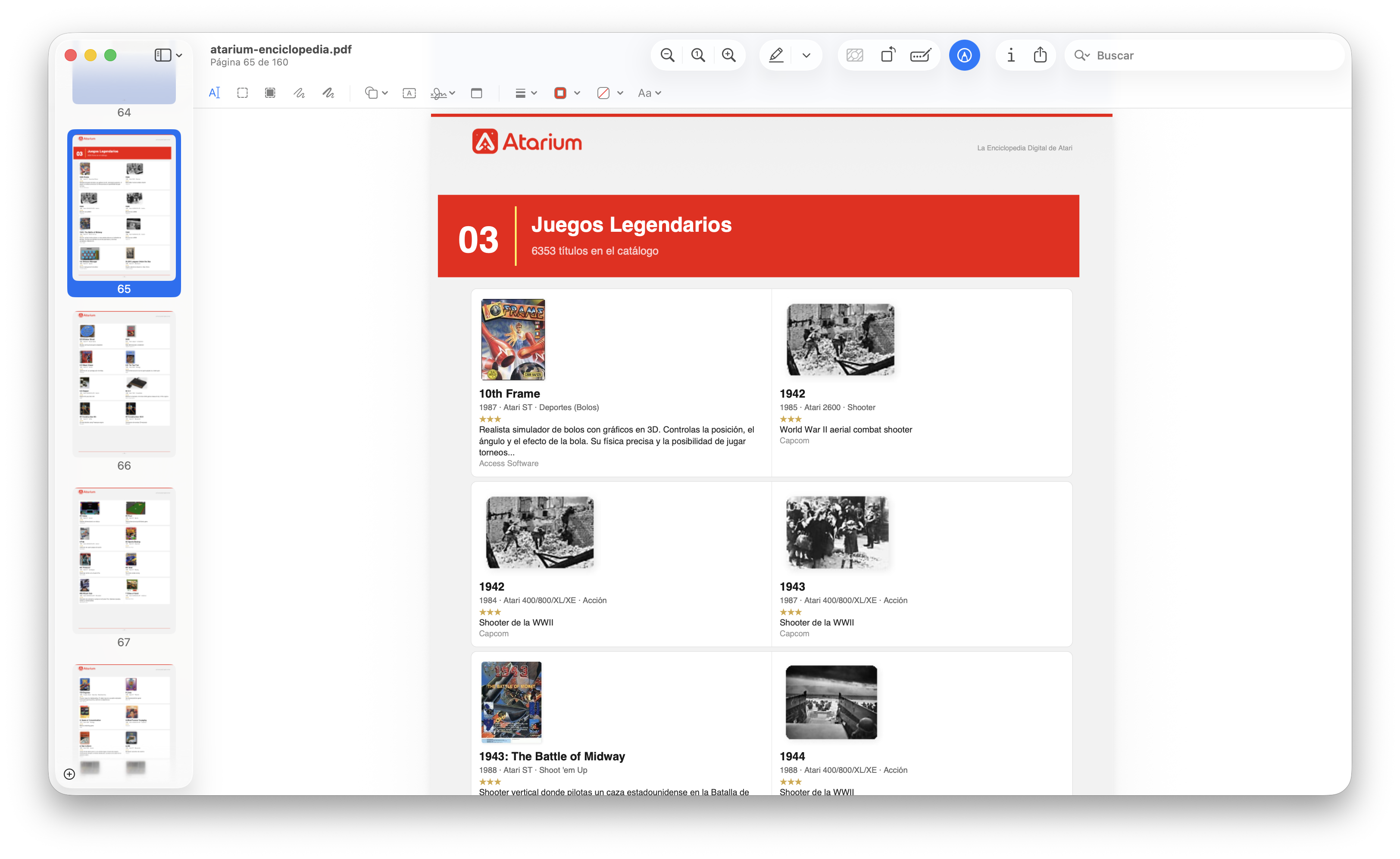Image resolution: width=1400 pixels, height=859 pixels.
Task: Click "1988 · Atari ST · Shoot 'em Up"
Action: [533, 770]
